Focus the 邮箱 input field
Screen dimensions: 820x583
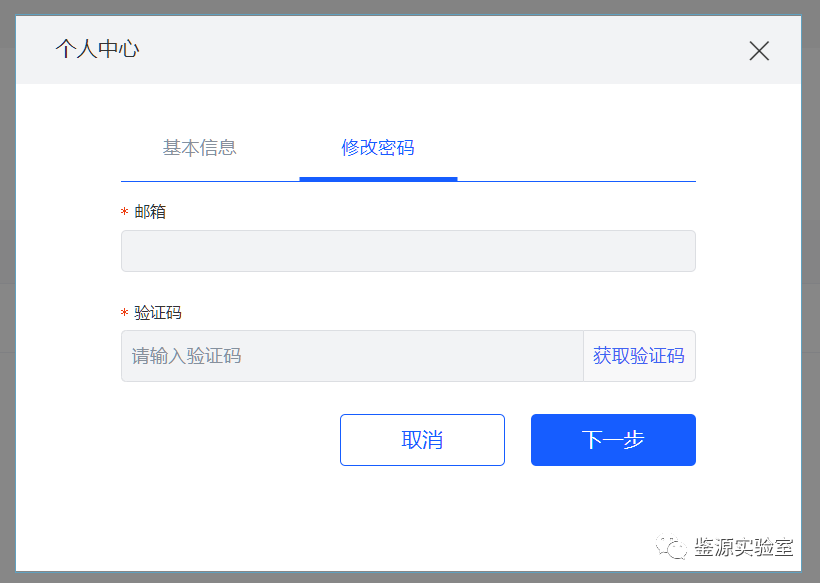[x=408, y=251]
